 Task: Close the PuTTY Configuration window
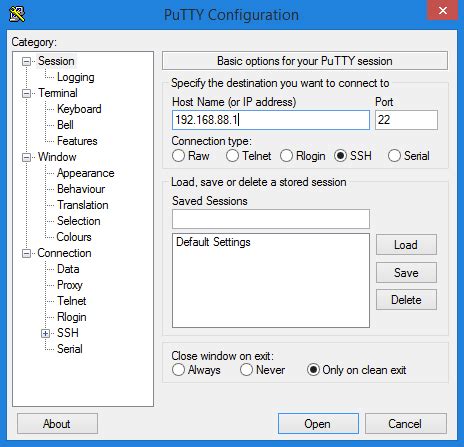[x=443, y=10]
